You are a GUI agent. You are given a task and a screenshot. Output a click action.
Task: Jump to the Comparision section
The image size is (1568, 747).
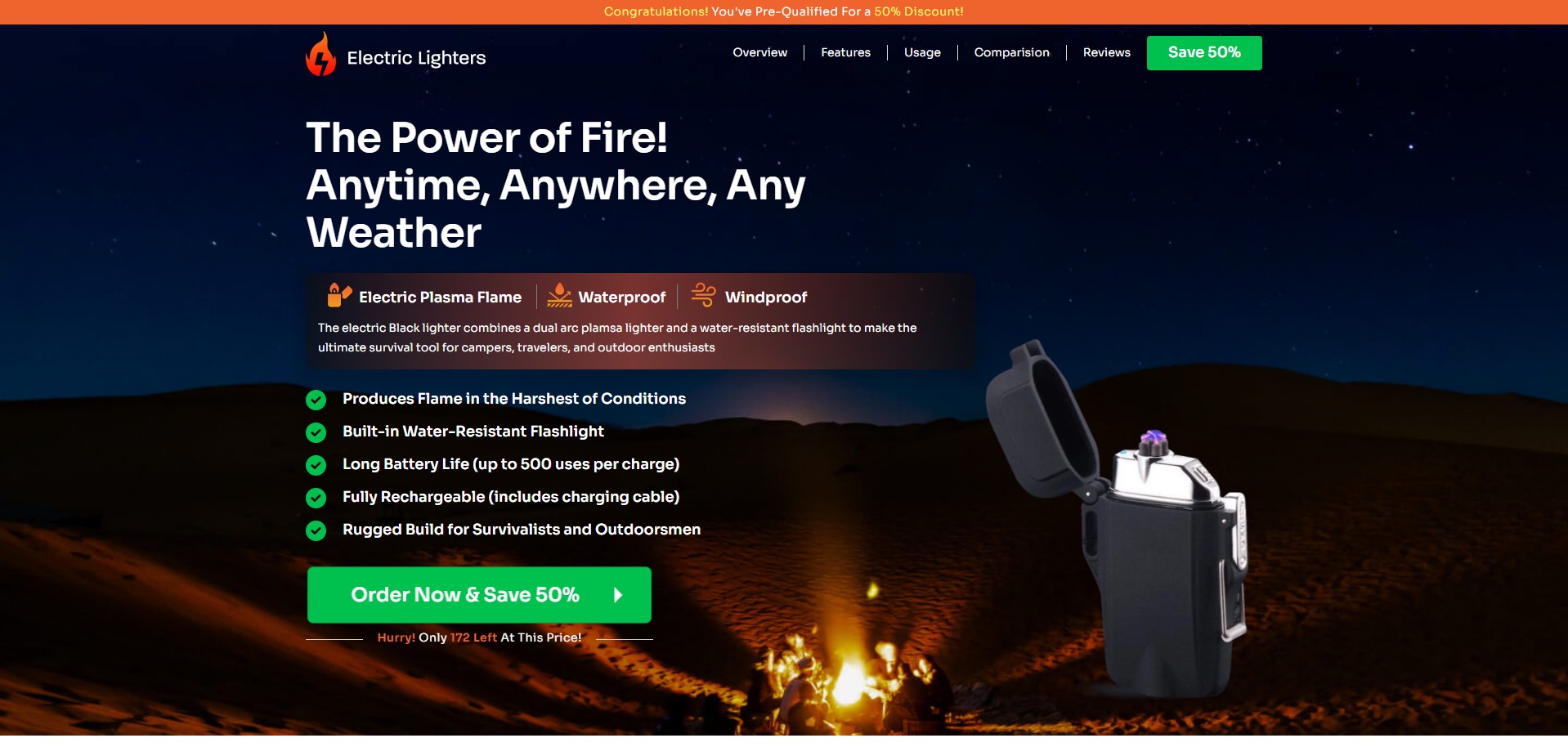[x=1011, y=52]
